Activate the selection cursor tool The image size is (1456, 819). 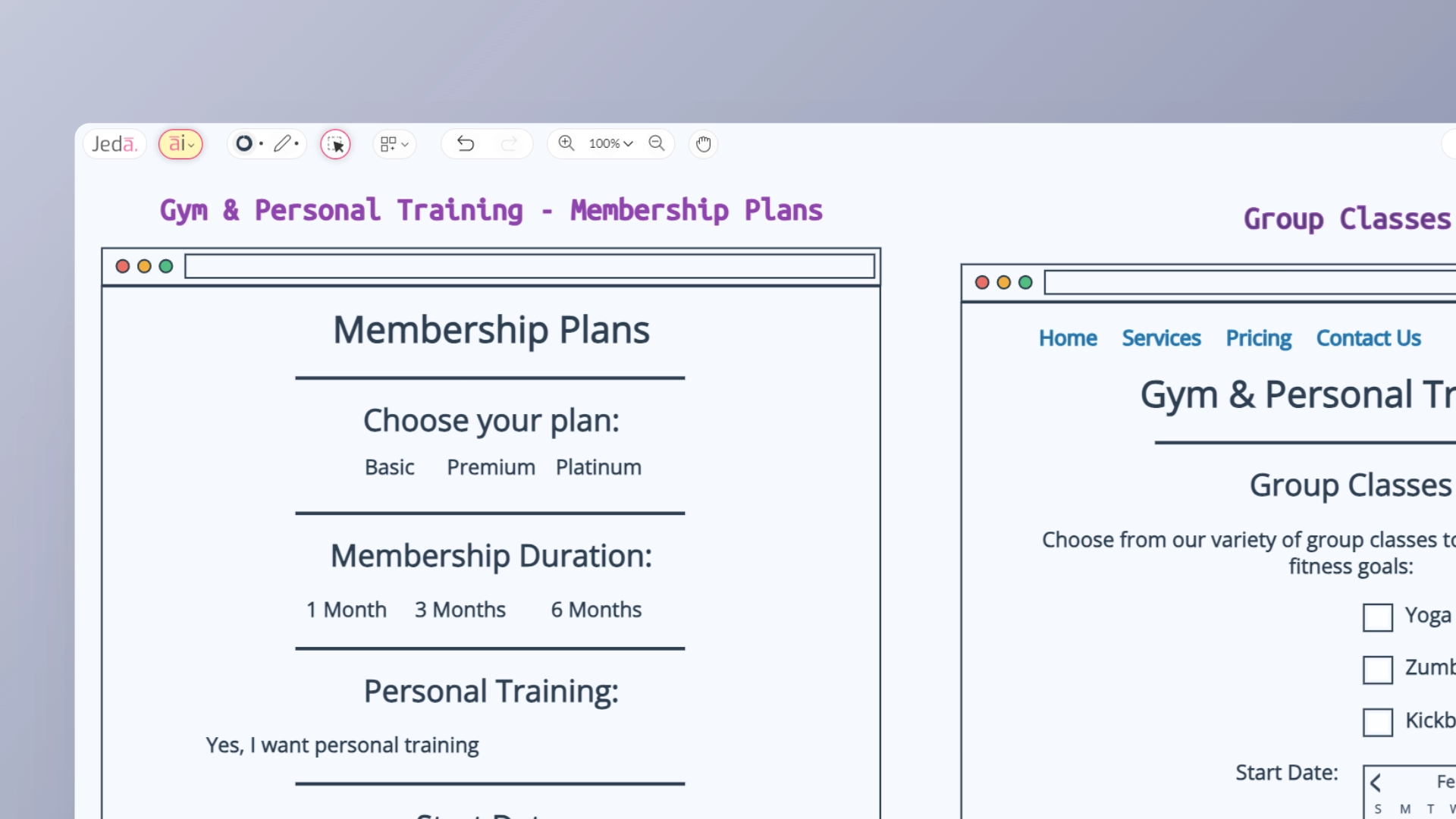point(335,144)
